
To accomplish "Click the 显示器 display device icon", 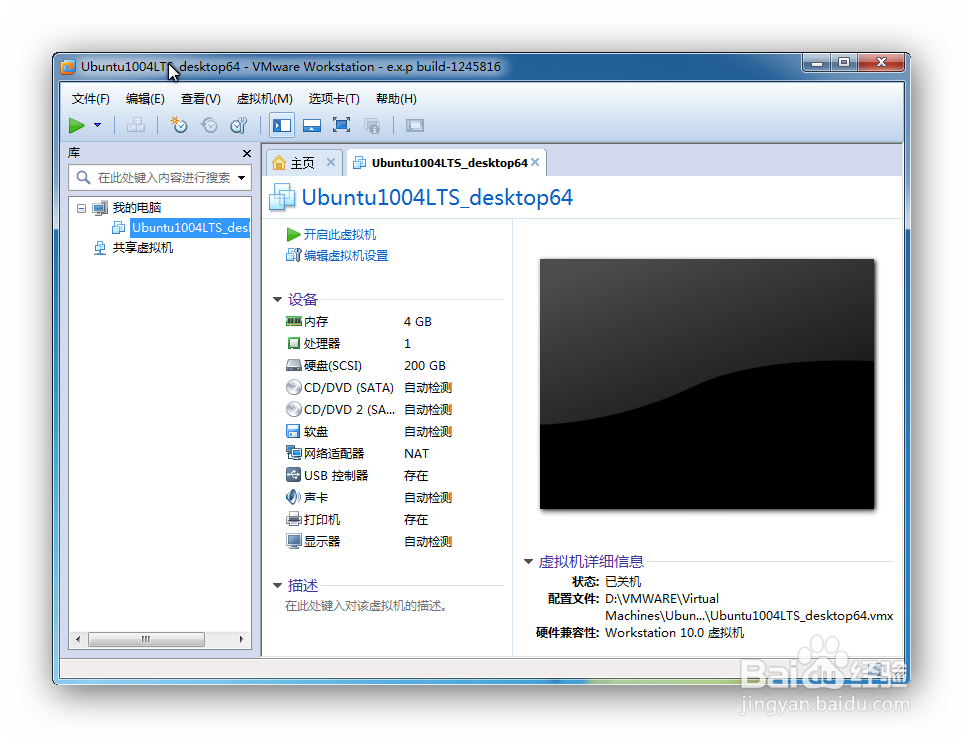I will pos(294,541).
